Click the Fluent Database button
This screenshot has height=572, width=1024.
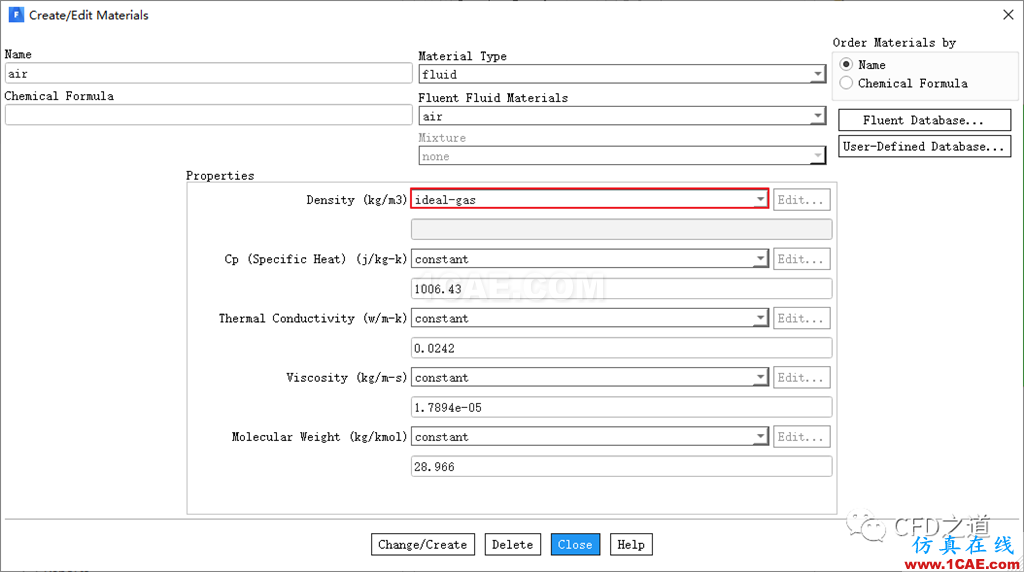(924, 120)
